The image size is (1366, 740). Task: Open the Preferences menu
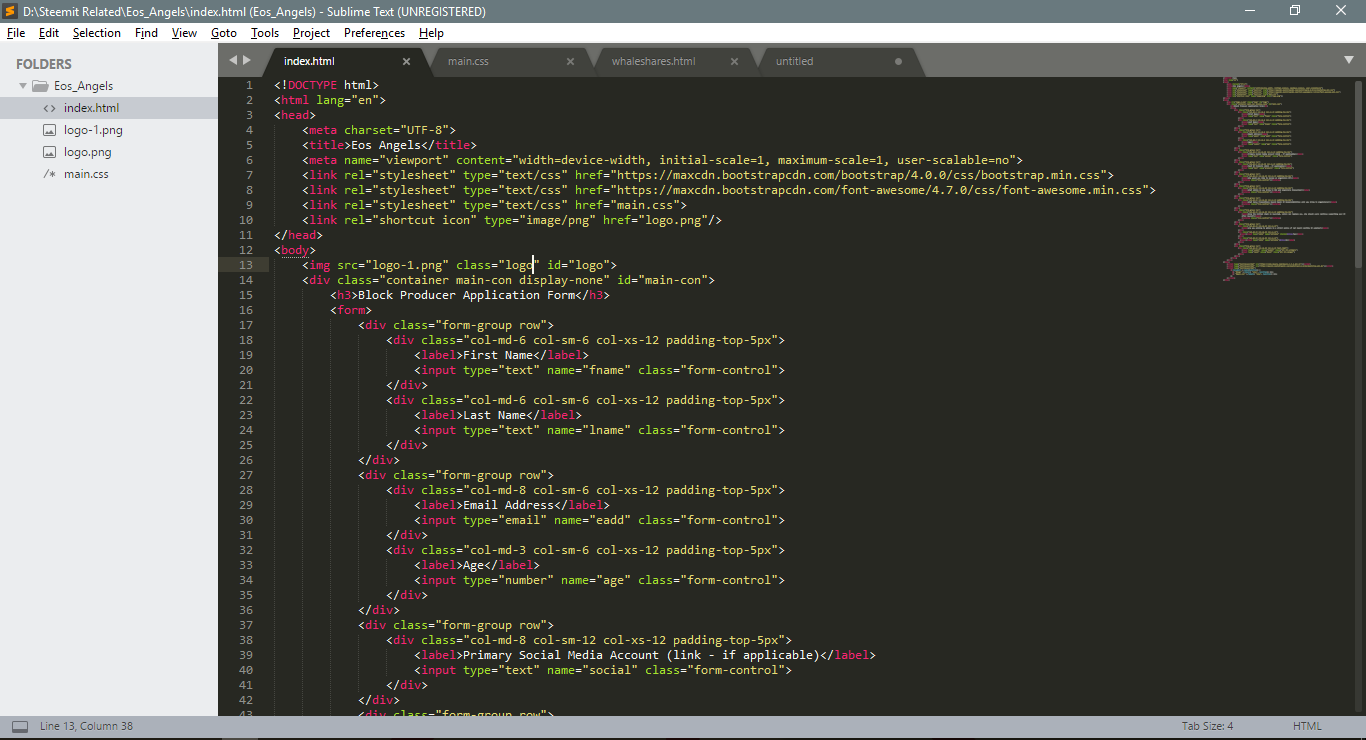(x=375, y=33)
